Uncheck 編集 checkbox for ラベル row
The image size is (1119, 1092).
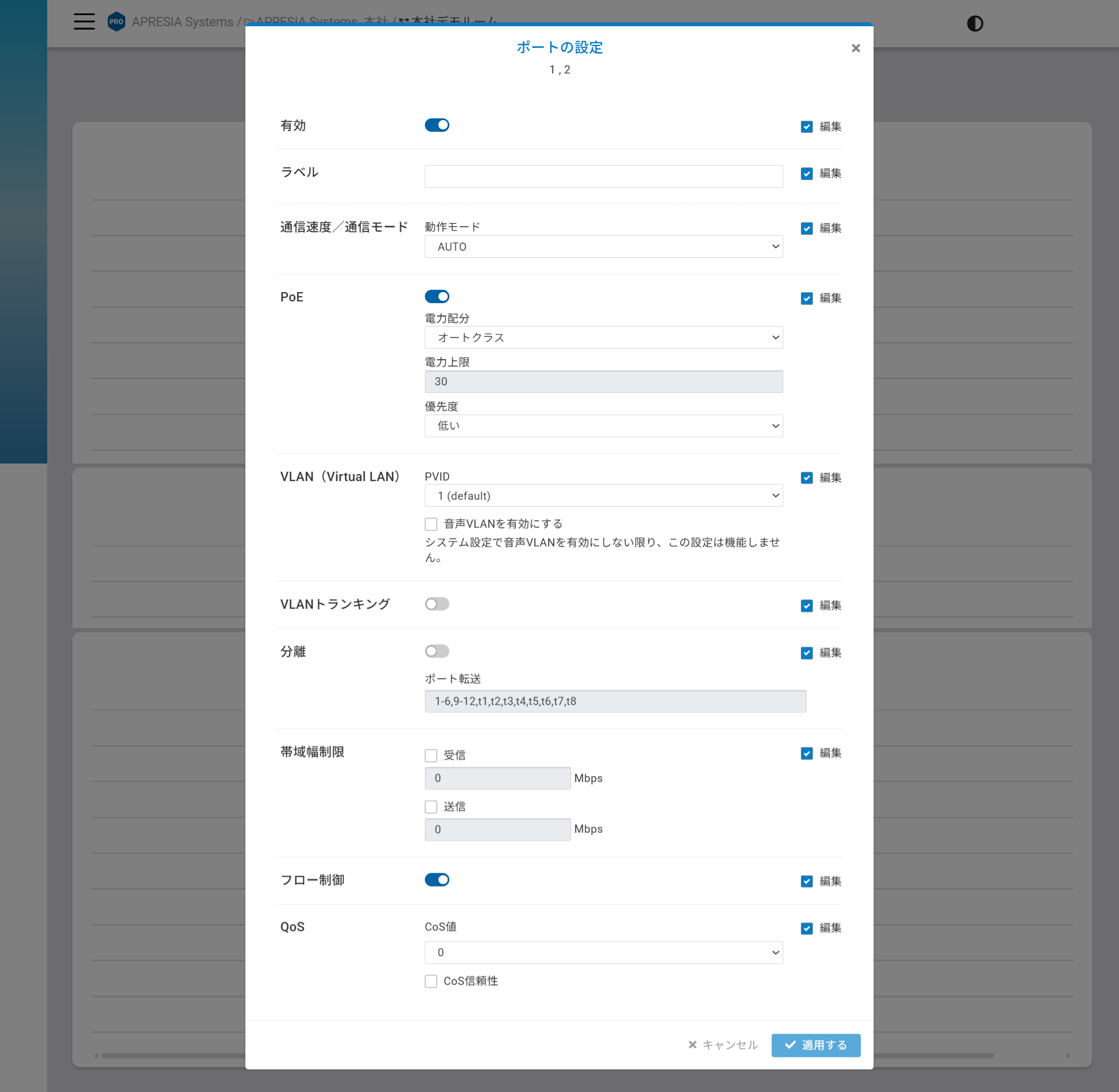[x=806, y=174]
